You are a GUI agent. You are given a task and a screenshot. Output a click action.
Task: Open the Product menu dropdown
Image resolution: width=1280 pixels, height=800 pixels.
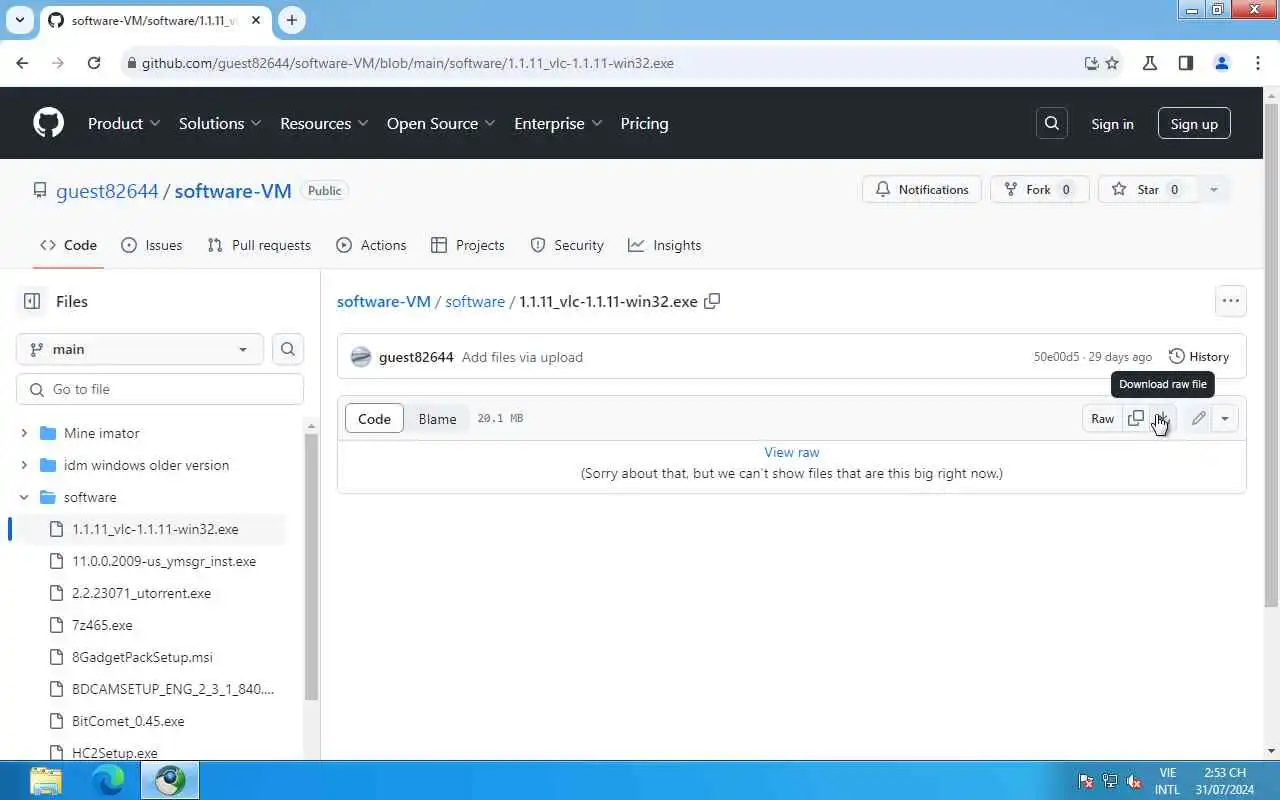(124, 123)
